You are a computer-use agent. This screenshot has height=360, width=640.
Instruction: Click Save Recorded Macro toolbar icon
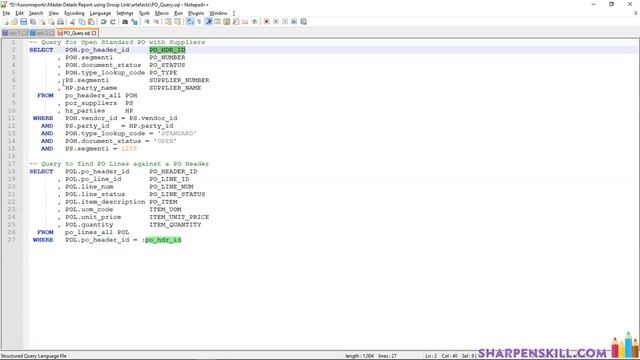303,22
